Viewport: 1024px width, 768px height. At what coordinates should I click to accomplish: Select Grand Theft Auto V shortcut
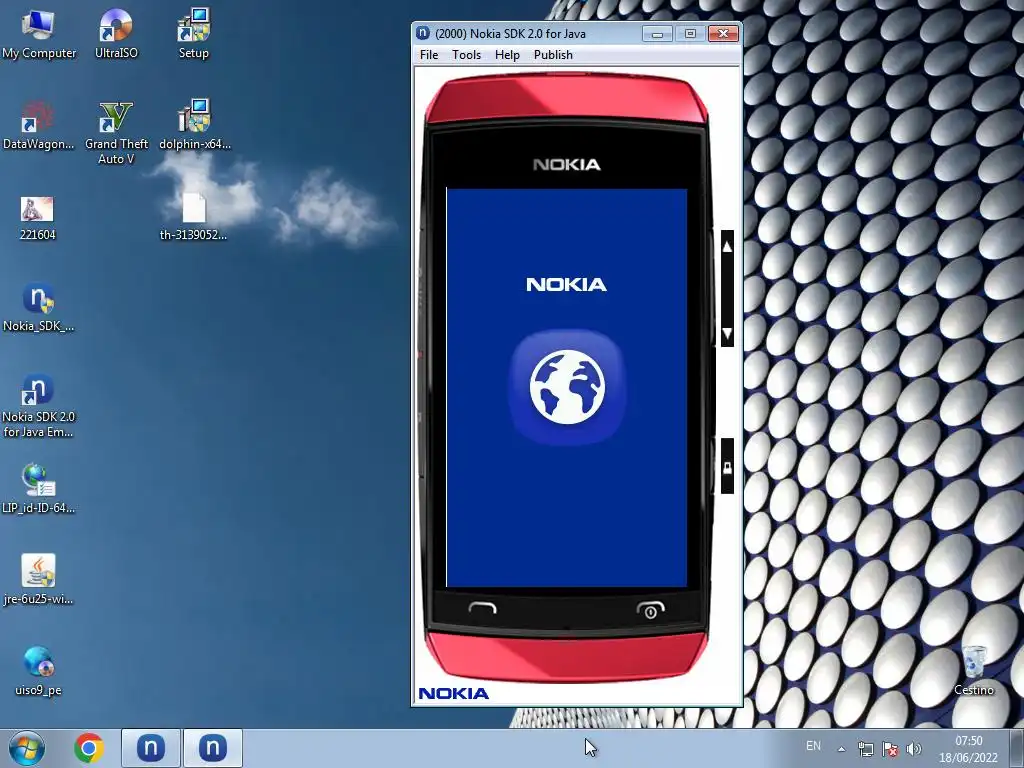pos(116,133)
